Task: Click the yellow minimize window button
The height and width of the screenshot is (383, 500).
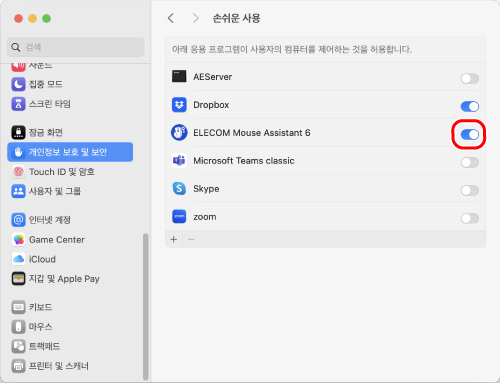Action: pyautogui.click(x=32, y=18)
